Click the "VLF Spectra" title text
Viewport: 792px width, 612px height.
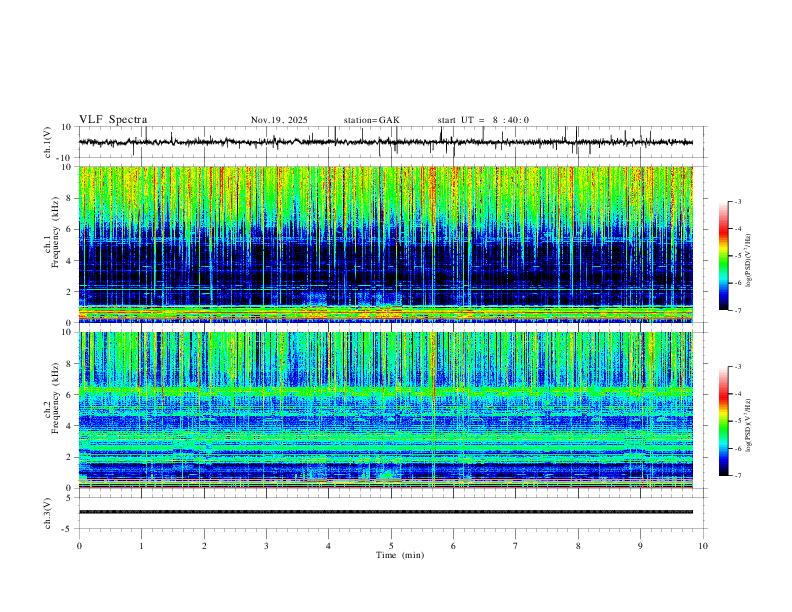tap(113, 120)
